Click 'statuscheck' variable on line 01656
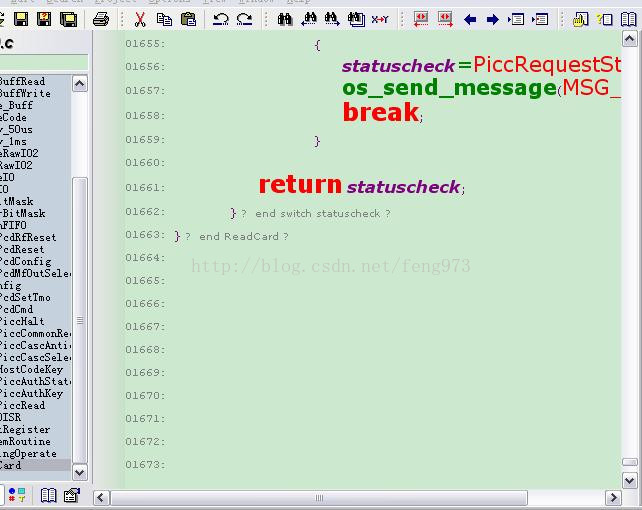642x510 pixels. [x=398, y=65]
